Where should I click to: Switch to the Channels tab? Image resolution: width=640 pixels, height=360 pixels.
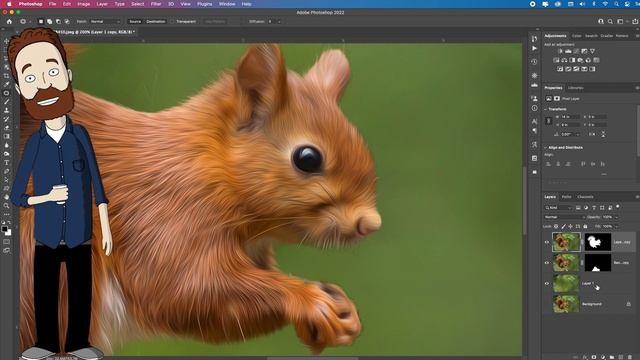coord(585,197)
